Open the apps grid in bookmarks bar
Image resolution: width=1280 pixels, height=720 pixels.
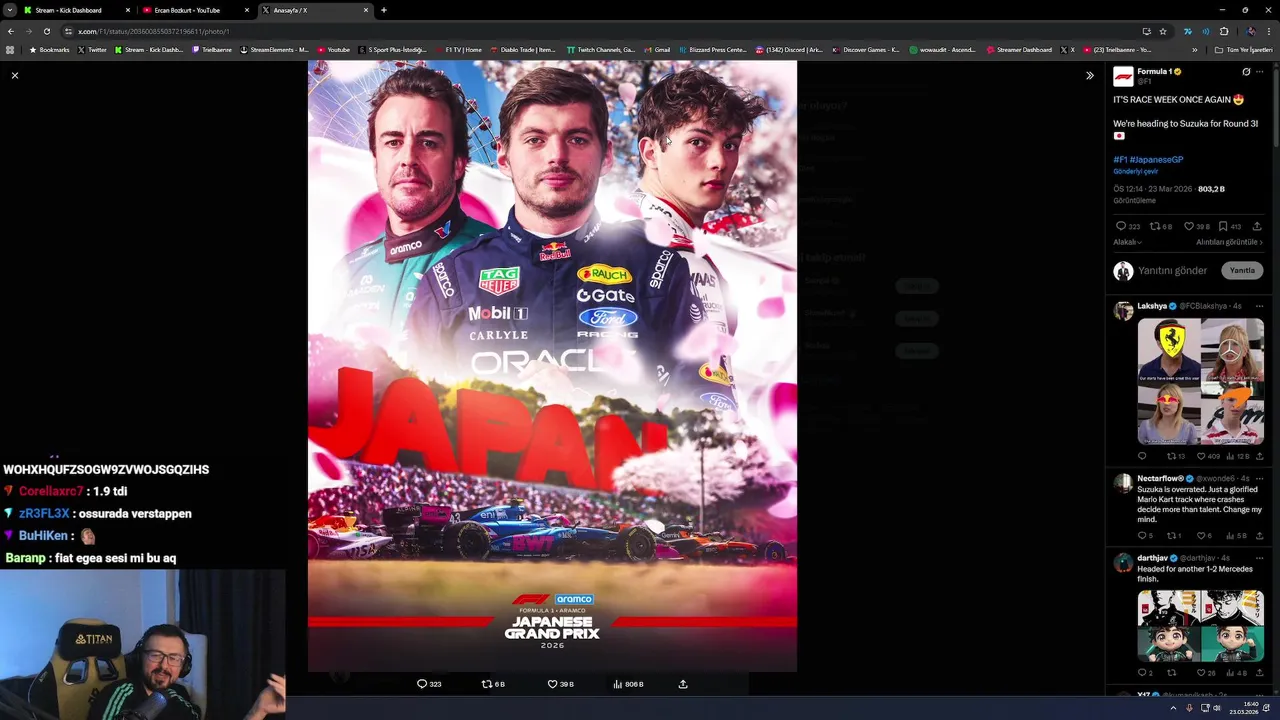pyautogui.click(x=10, y=50)
